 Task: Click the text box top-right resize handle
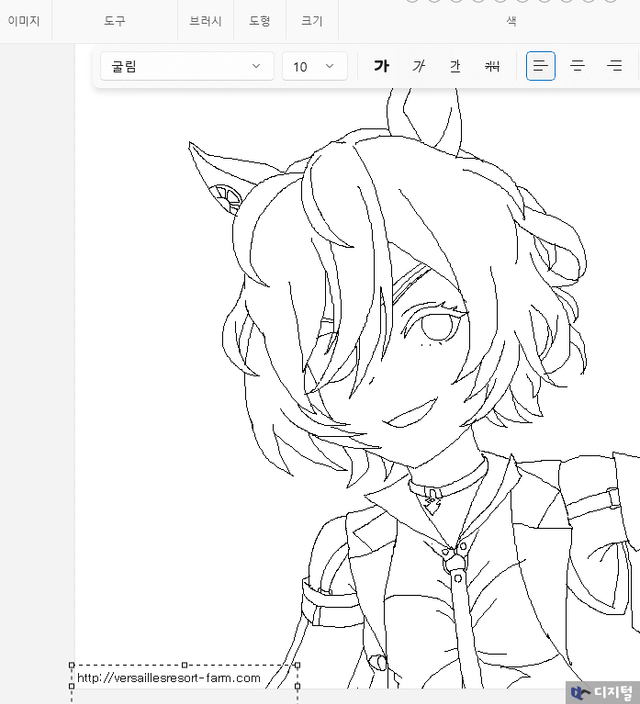[x=298, y=665]
